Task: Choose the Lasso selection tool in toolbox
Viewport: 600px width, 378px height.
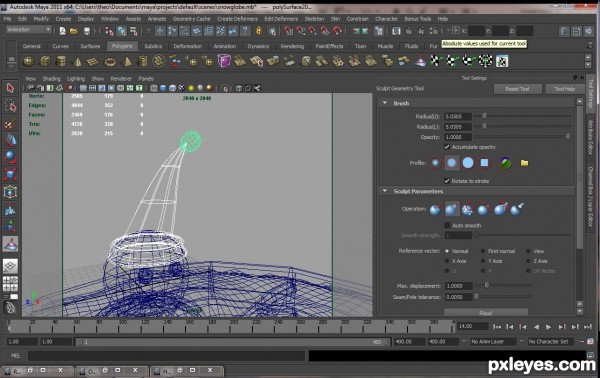Action: click(10, 106)
